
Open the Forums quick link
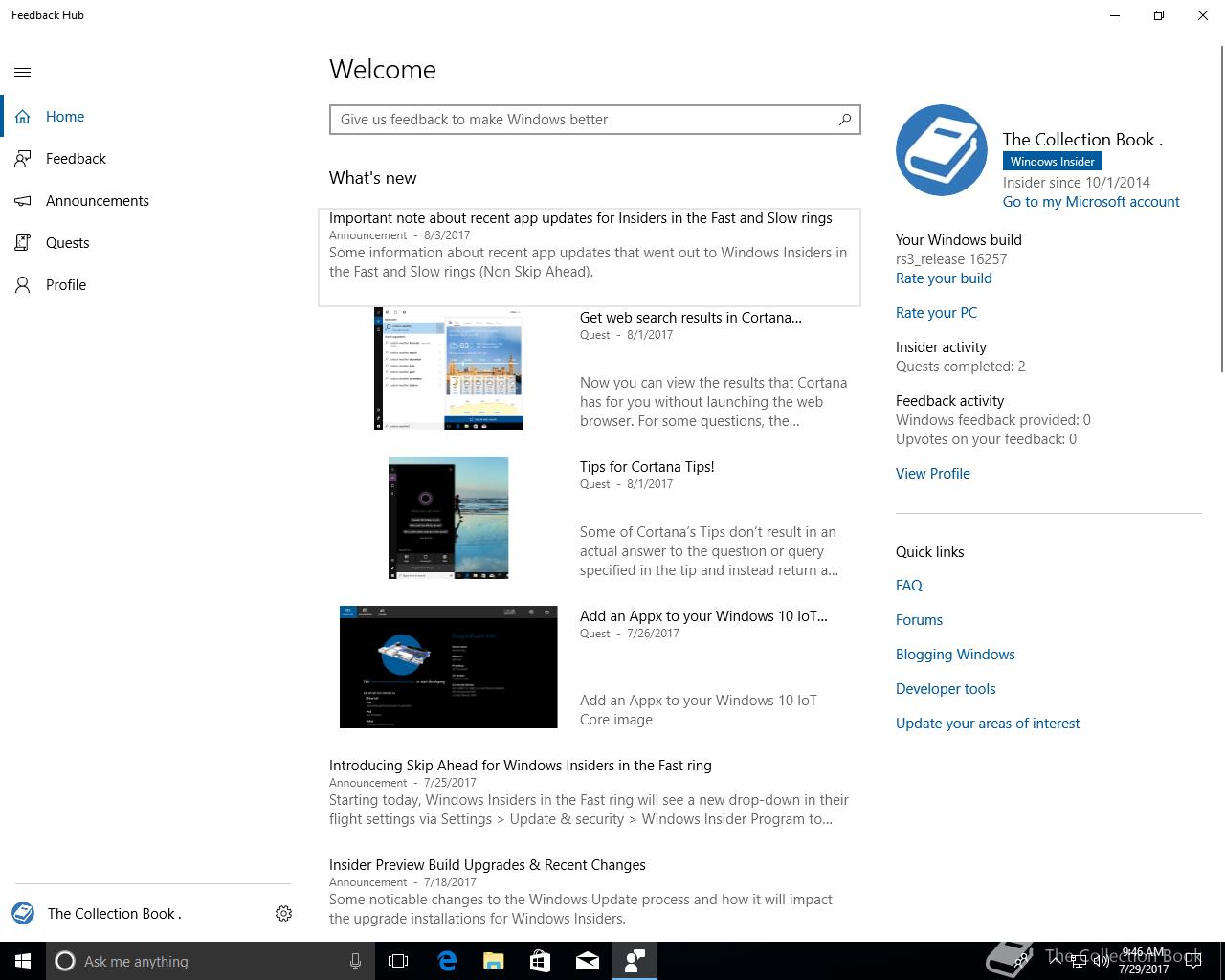(919, 620)
